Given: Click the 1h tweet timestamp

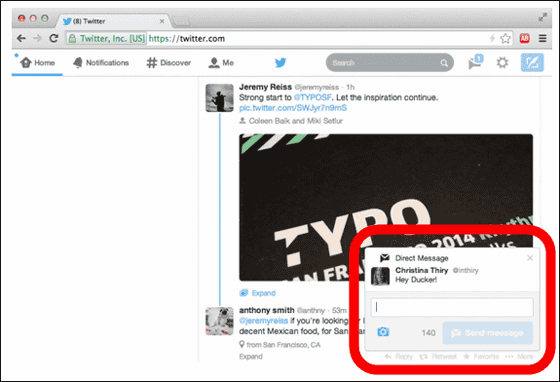Looking at the screenshot, I should click(350, 87).
